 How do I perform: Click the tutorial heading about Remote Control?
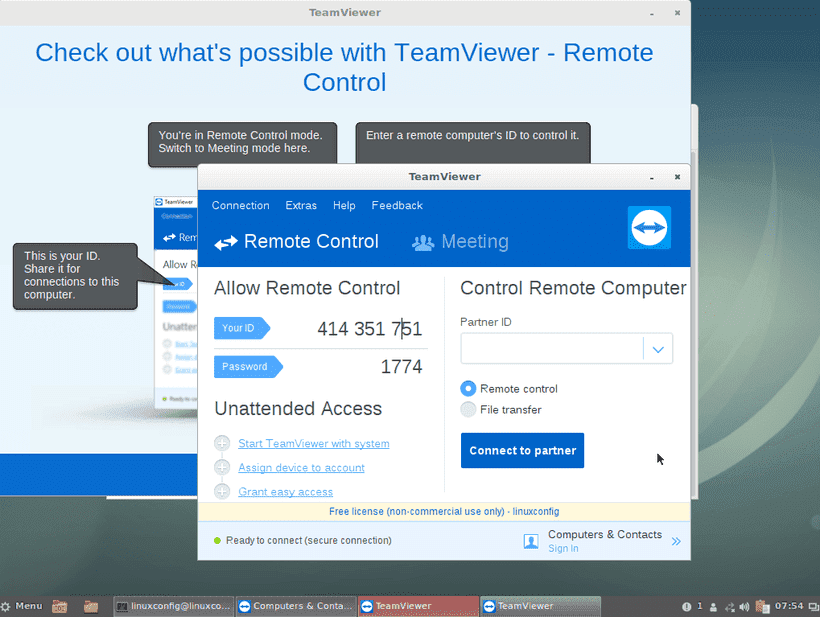(x=344, y=67)
